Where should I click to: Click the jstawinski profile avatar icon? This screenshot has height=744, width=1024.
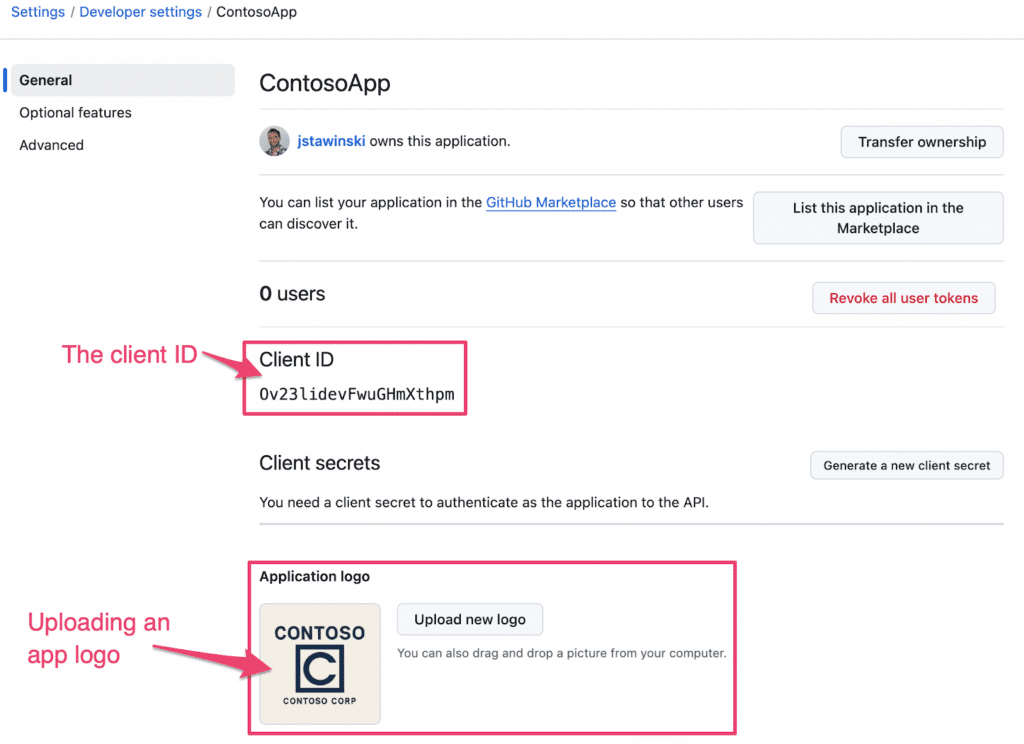click(x=273, y=140)
